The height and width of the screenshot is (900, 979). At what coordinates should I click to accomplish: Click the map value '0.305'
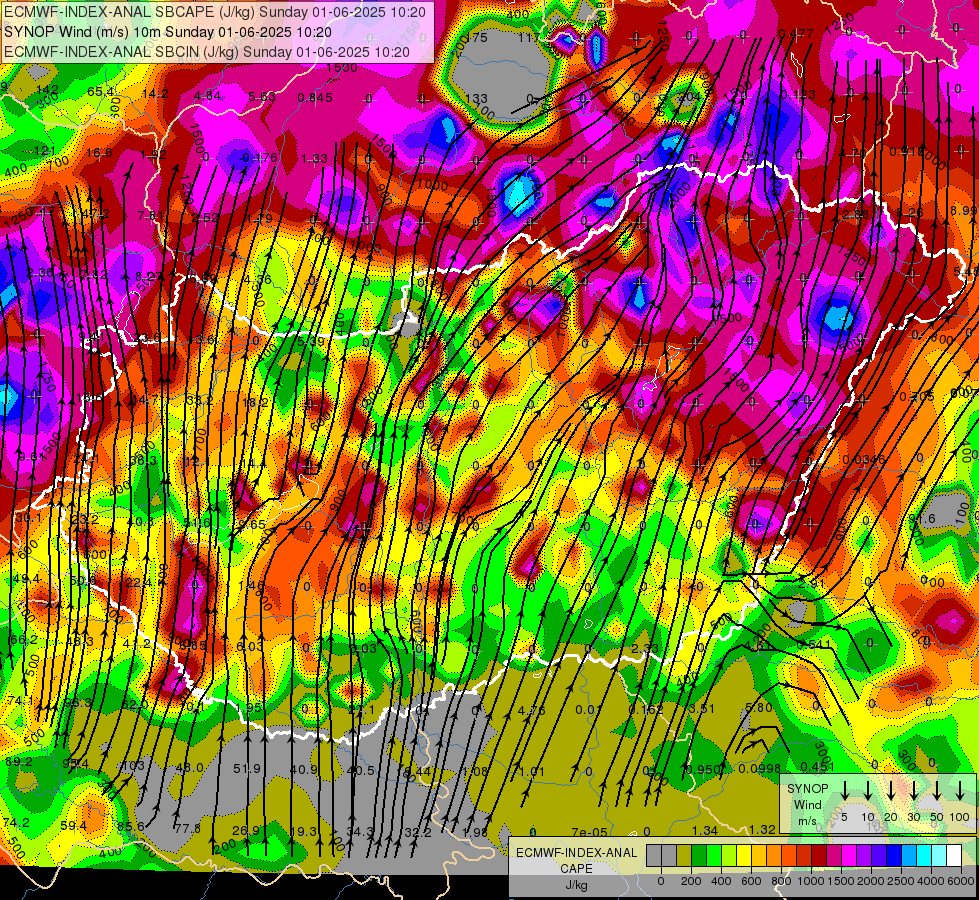(917, 396)
